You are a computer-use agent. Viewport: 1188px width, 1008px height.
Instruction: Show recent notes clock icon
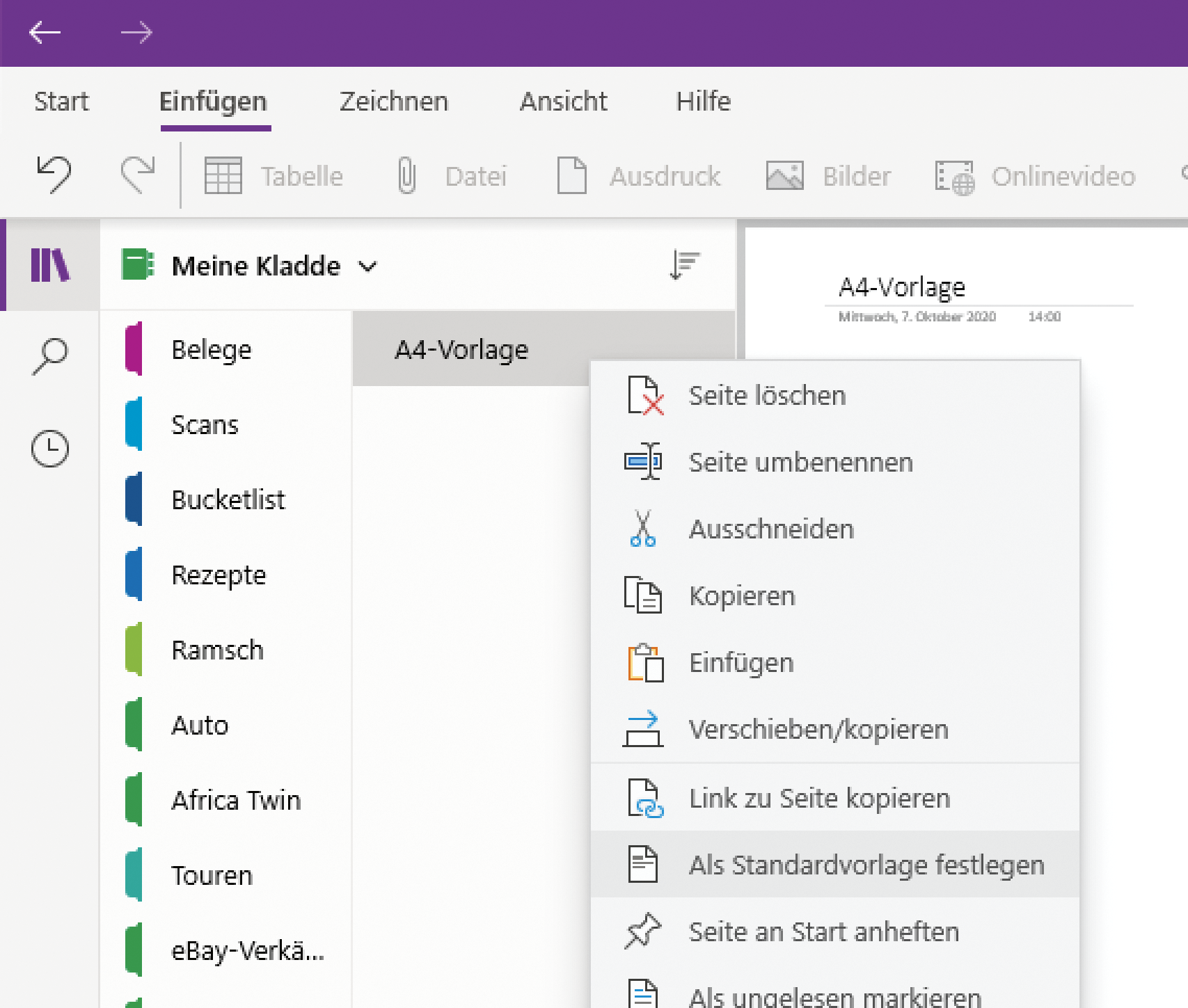pyautogui.click(x=50, y=448)
